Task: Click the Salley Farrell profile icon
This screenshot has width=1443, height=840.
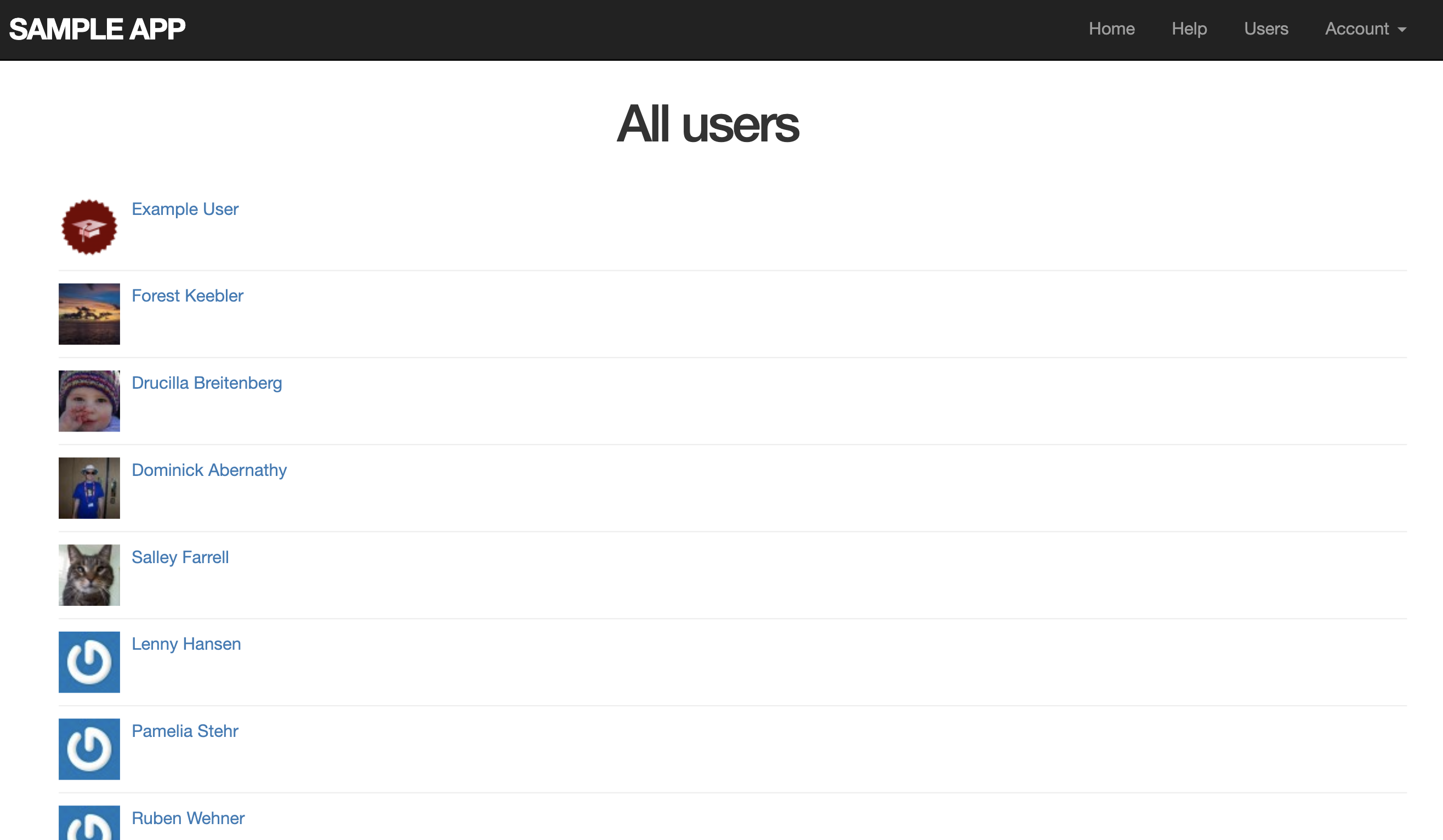Action: coord(89,574)
